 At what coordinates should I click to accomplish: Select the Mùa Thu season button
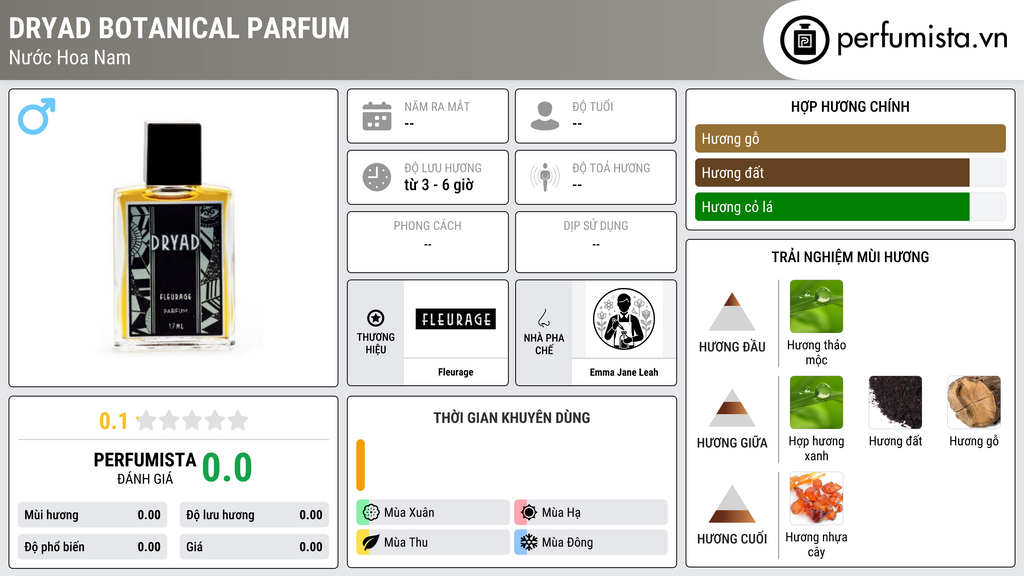pos(433,542)
